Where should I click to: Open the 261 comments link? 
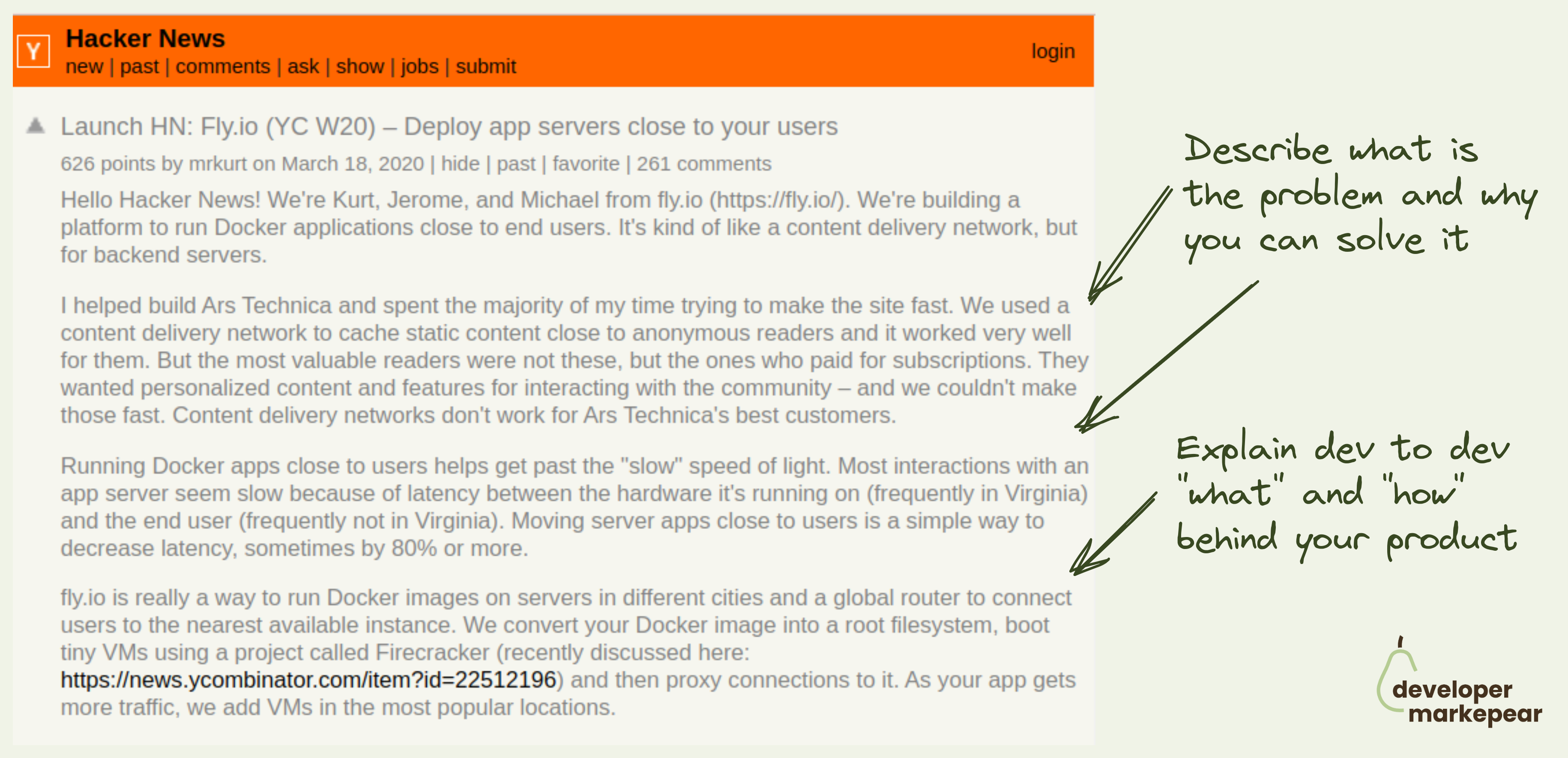pos(704,164)
